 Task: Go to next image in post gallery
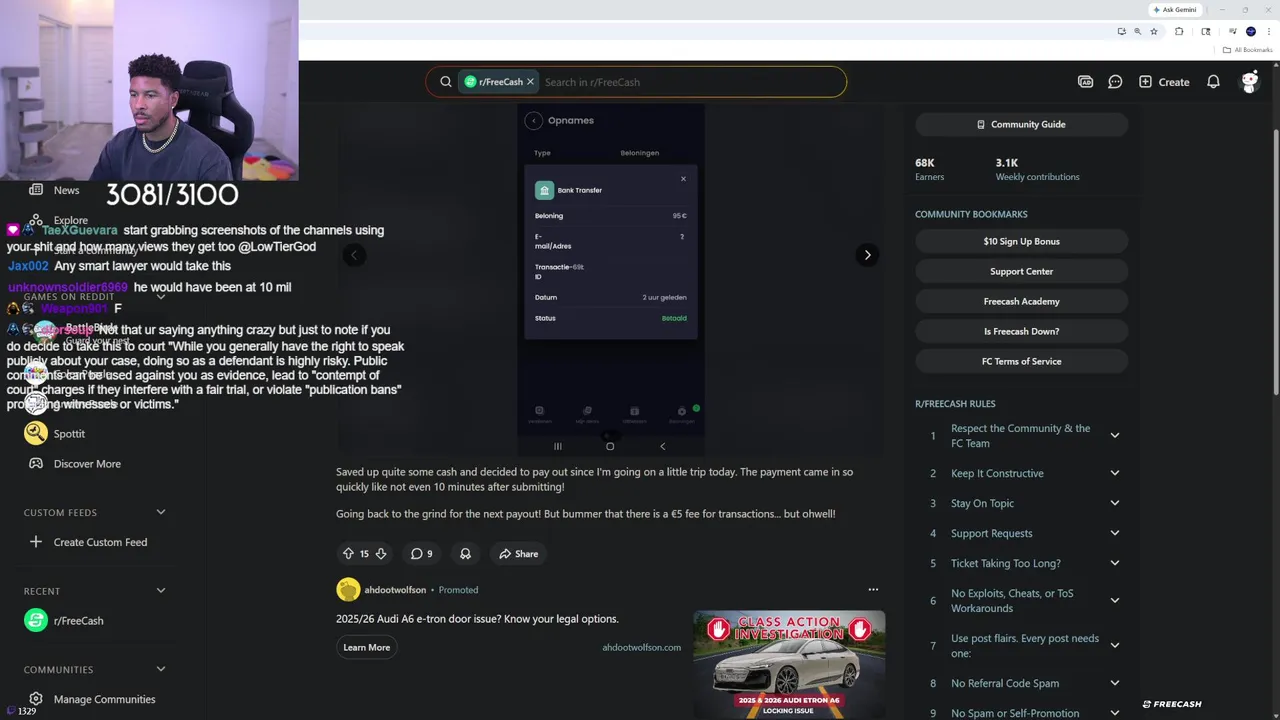tap(867, 255)
